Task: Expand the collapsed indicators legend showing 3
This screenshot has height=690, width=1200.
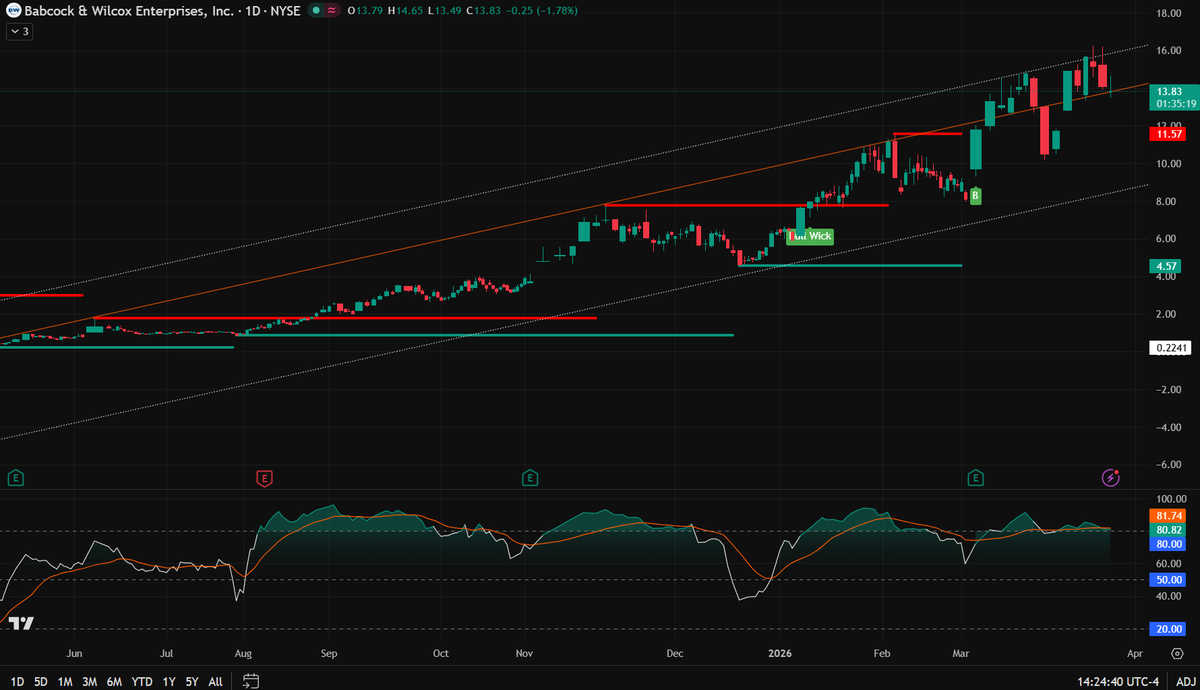Action: tap(20, 31)
